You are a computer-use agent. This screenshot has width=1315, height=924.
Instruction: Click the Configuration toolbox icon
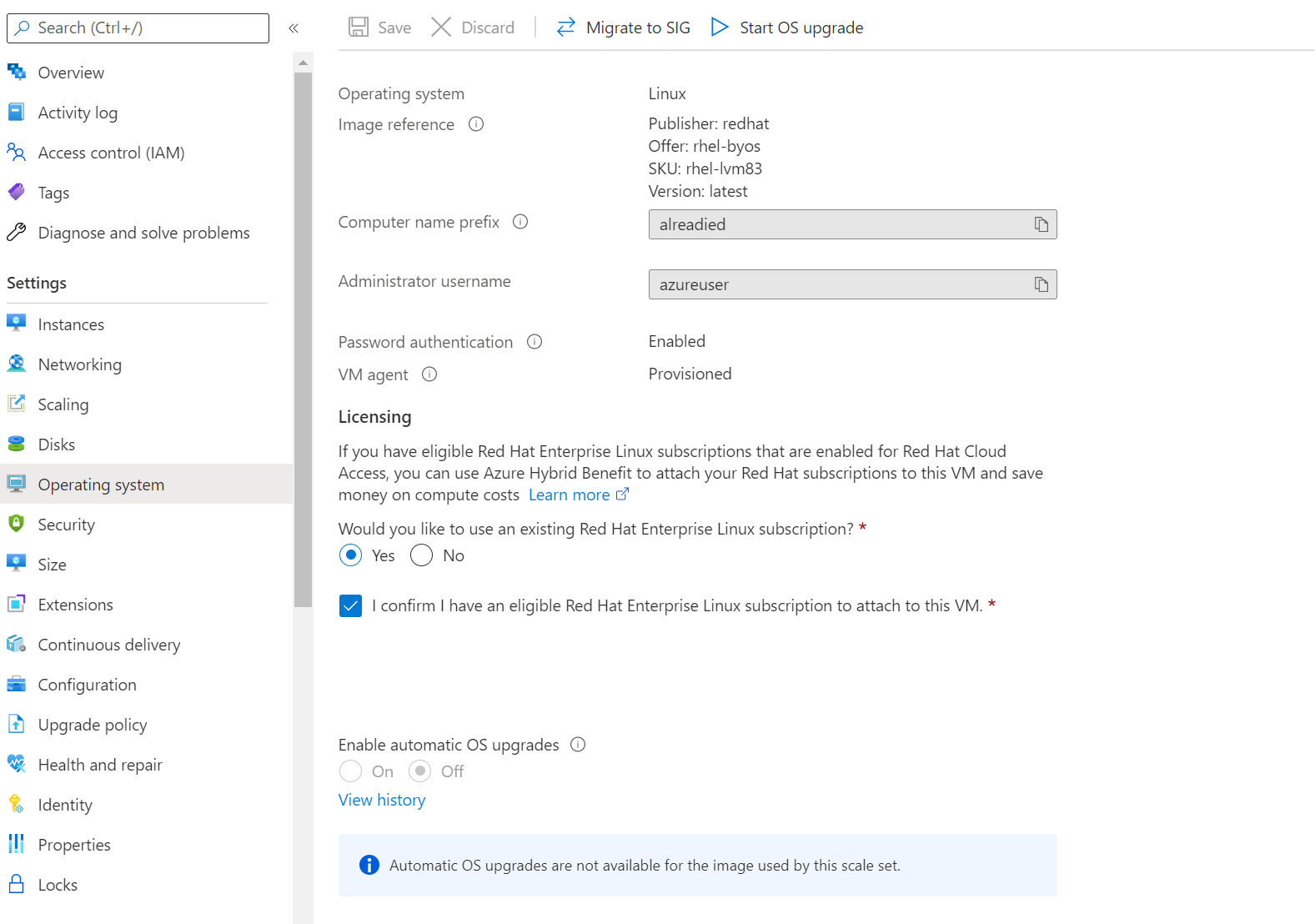[17, 685]
